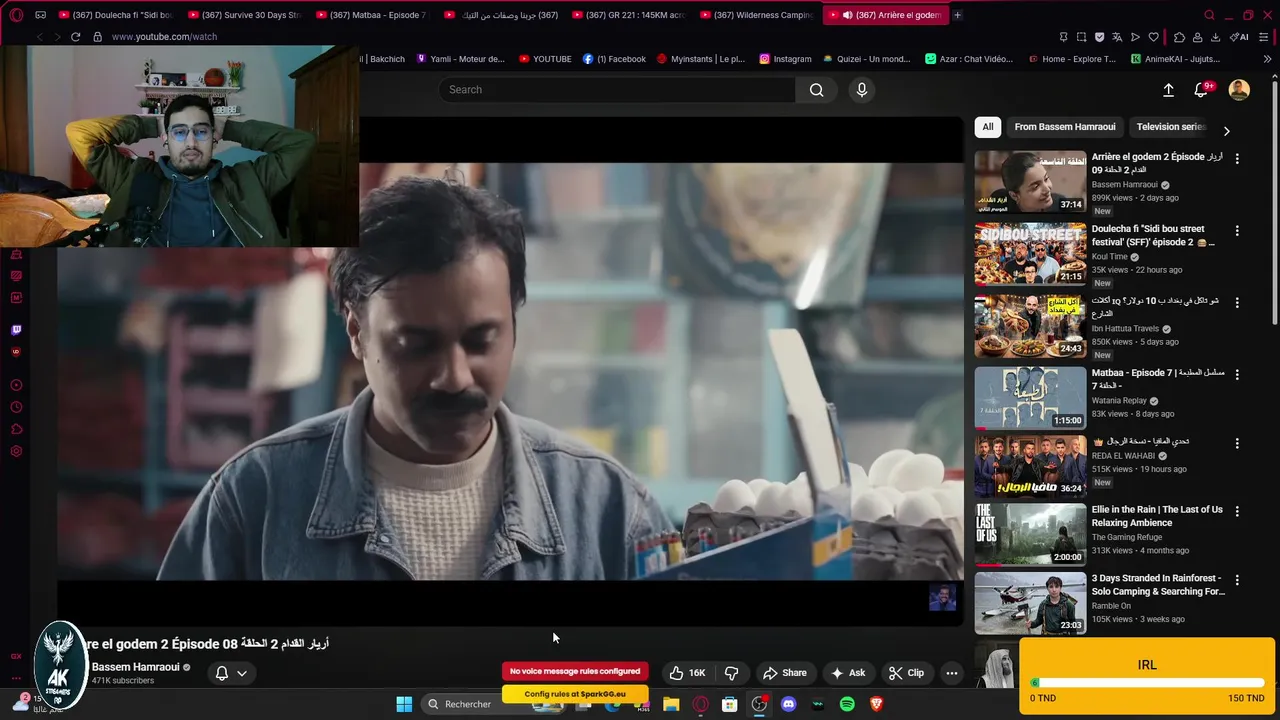
Task: Open the YouTube account avatar menu
Action: click(x=1239, y=90)
